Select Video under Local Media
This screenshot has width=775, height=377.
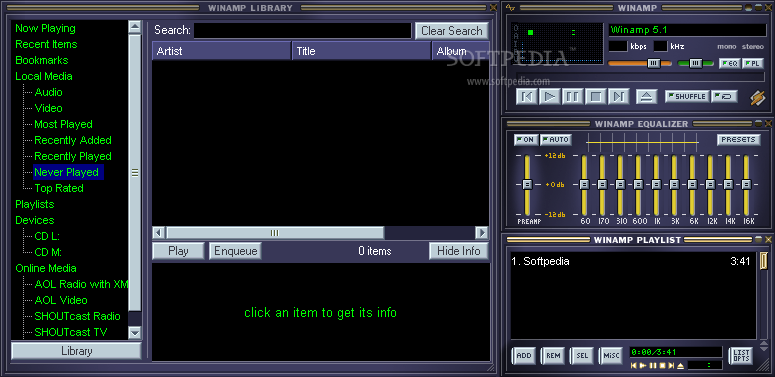point(48,108)
